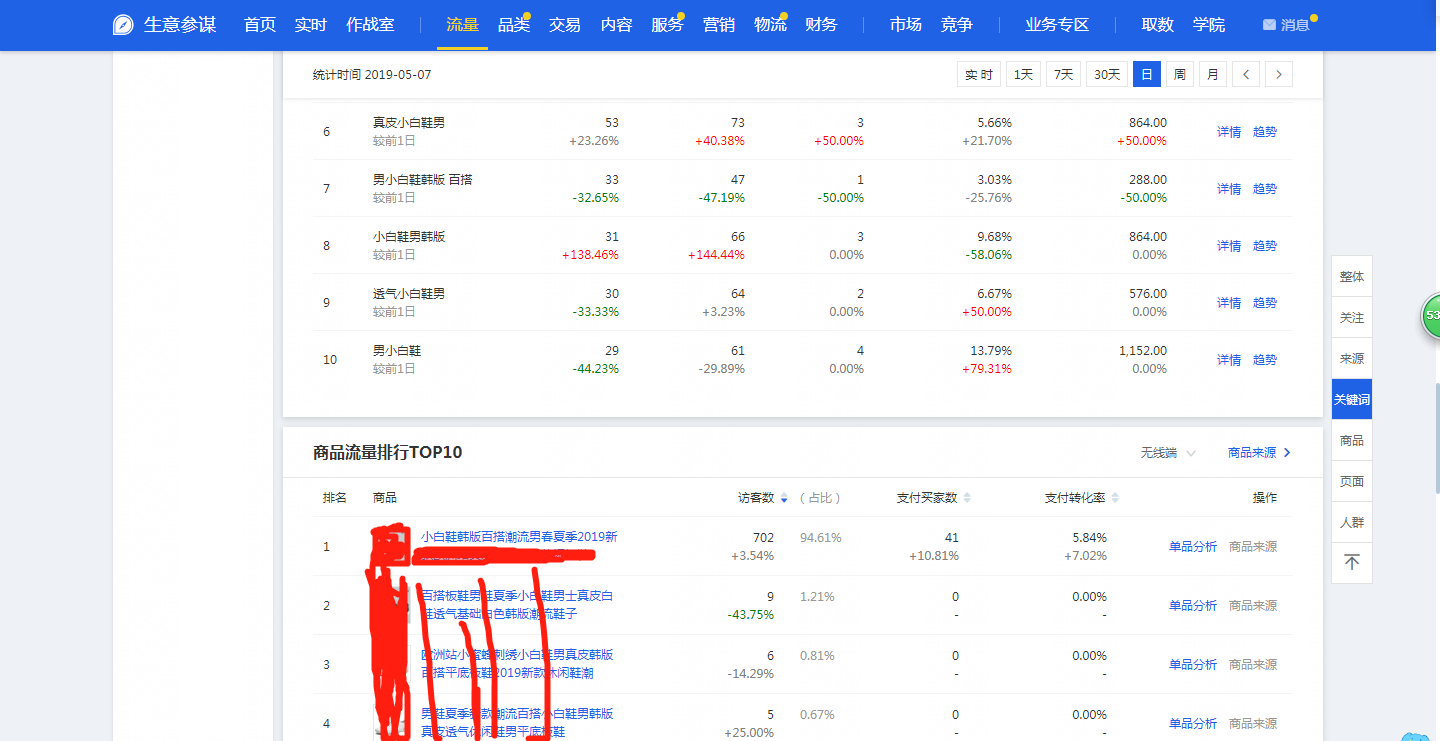The image size is (1440, 741).
Task: Switch to the 交易 navigation tab
Action: click(564, 24)
